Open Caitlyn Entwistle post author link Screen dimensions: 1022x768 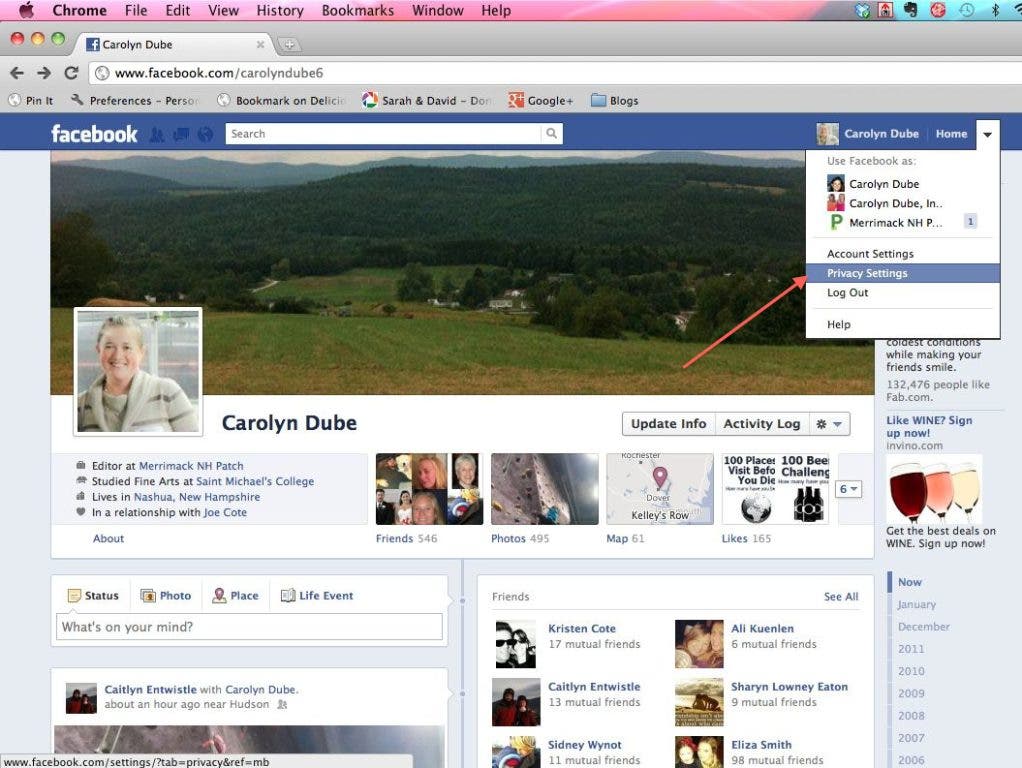(x=151, y=689)
